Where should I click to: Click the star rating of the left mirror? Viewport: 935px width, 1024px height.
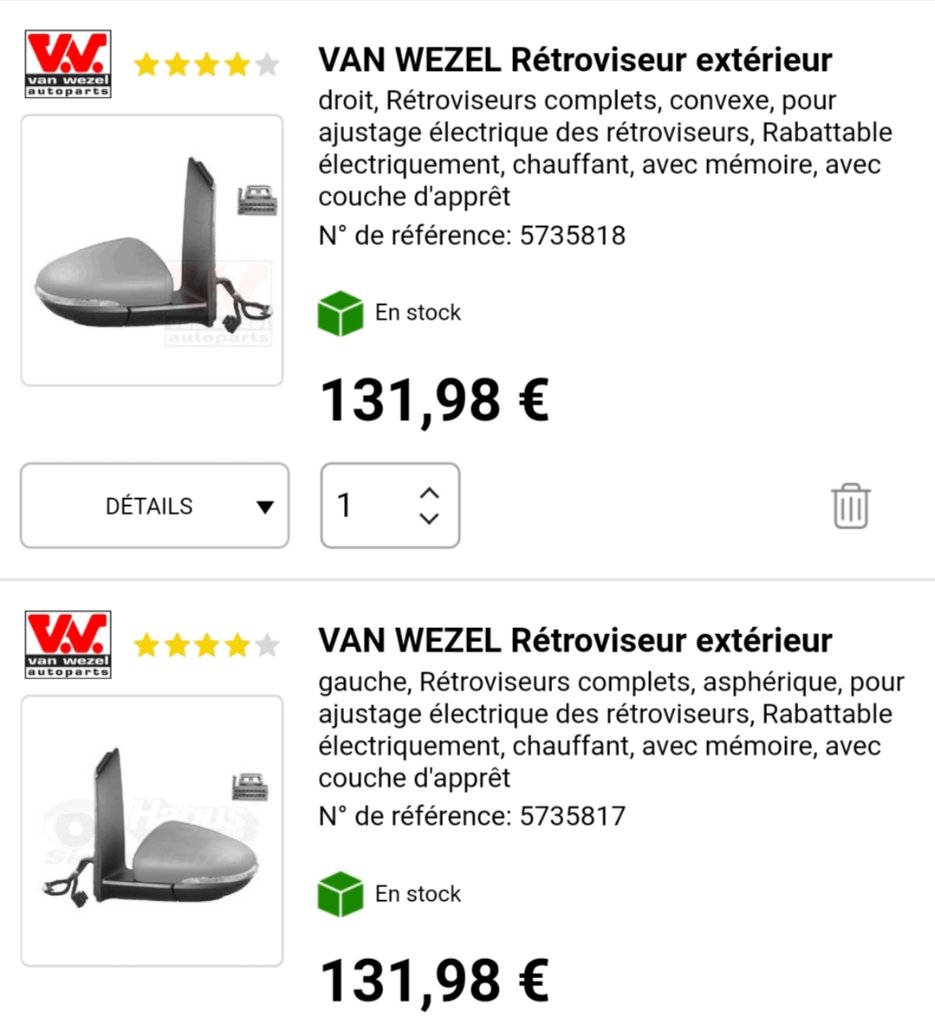pos(206,646)
